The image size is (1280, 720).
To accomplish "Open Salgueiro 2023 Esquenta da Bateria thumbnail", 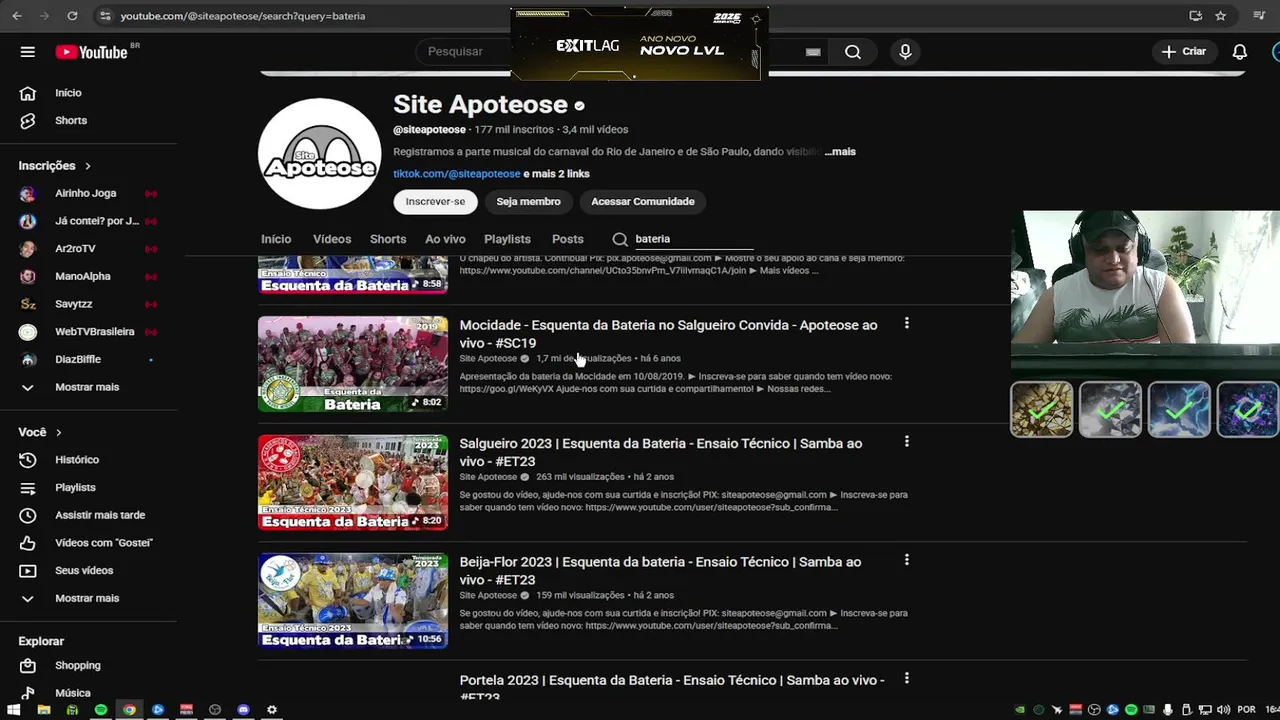I will (353, 482).
